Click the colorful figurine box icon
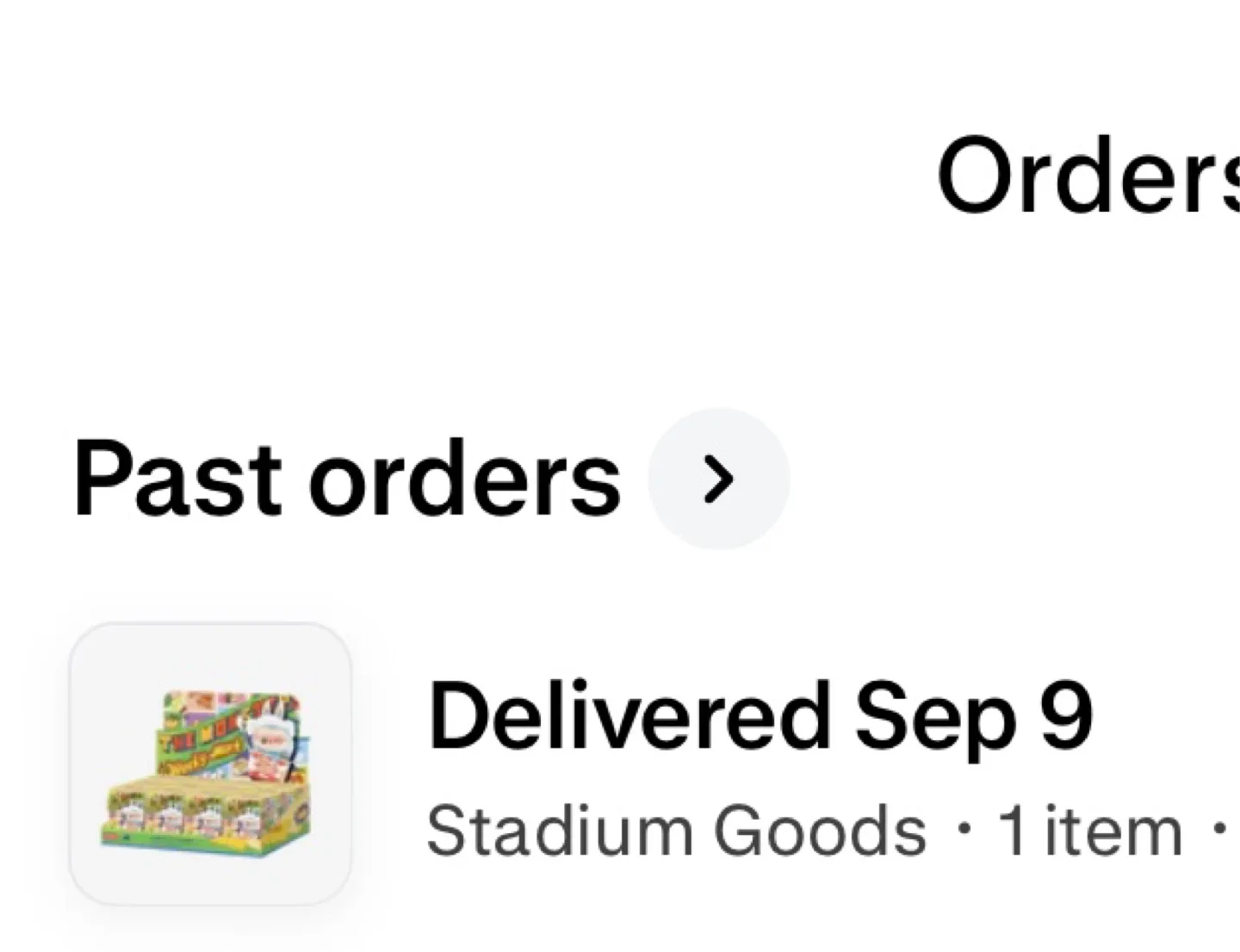 pos(210,763)
